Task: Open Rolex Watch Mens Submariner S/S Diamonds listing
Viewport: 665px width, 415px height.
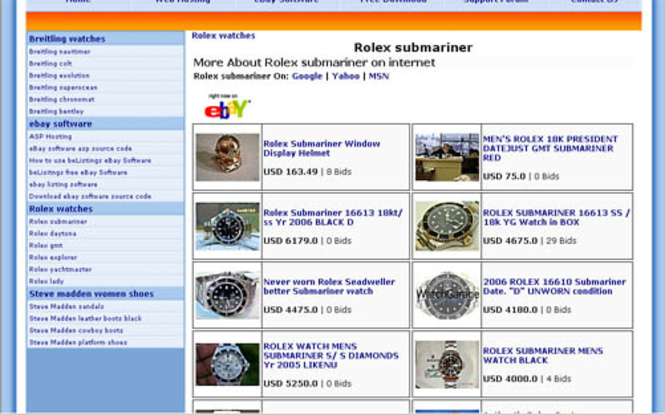Action: click(x=331, y=356)
